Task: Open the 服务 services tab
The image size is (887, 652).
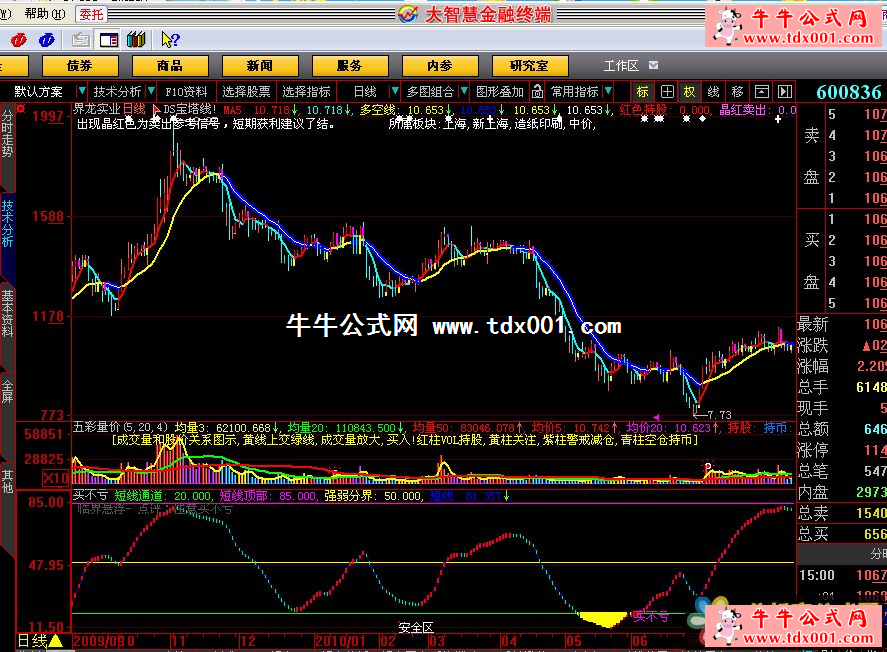Action: coord(350,66)
